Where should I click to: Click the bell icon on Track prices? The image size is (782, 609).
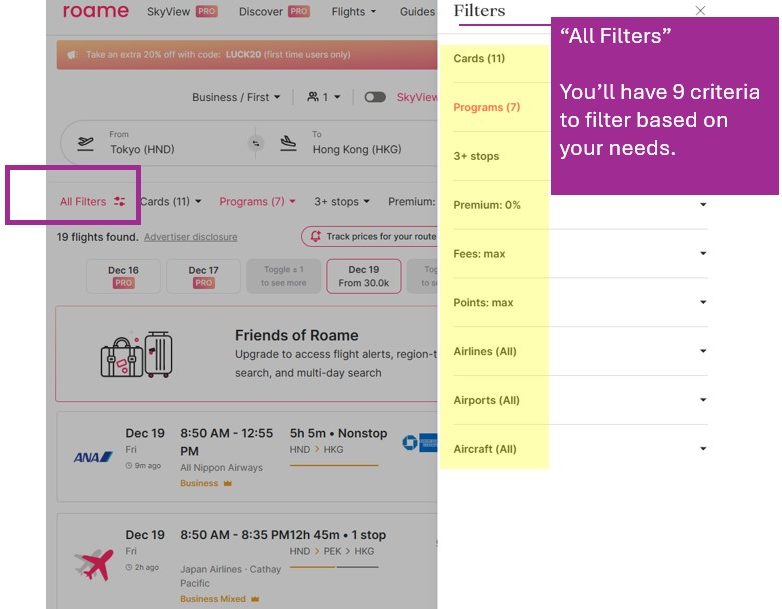pyautogui.click(x=315, y=236)
